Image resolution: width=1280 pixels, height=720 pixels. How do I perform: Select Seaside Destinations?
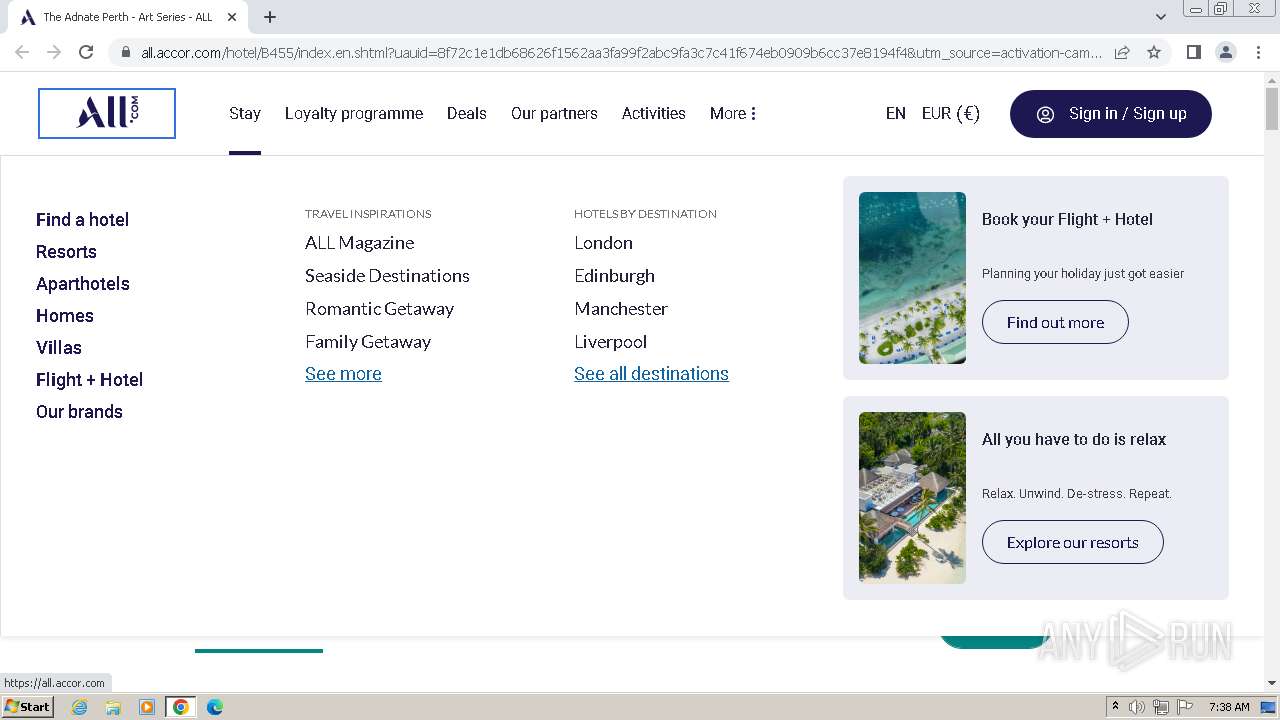(387, 276)
